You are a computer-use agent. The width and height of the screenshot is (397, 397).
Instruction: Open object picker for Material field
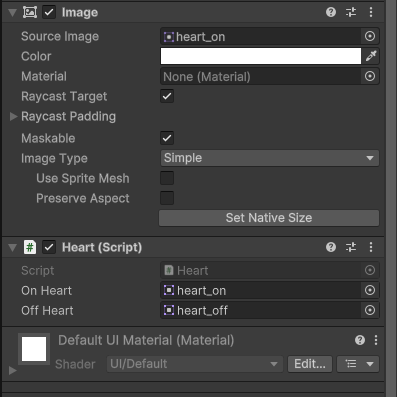click(370, 76)
